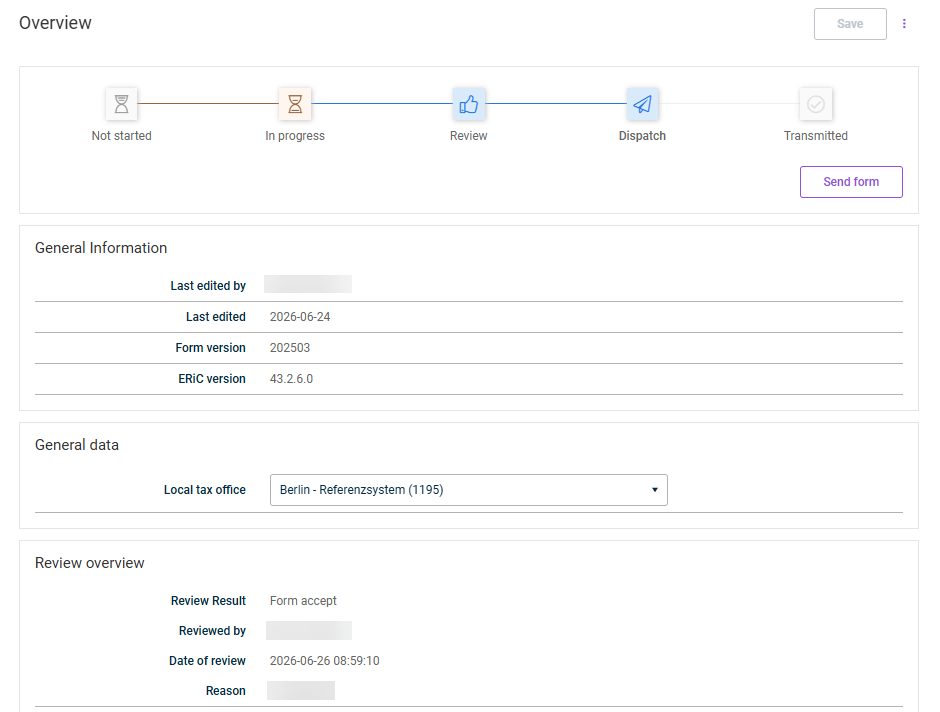Click the Review Result label
Screen dimensions: 940x712
[x=208, y=601]
